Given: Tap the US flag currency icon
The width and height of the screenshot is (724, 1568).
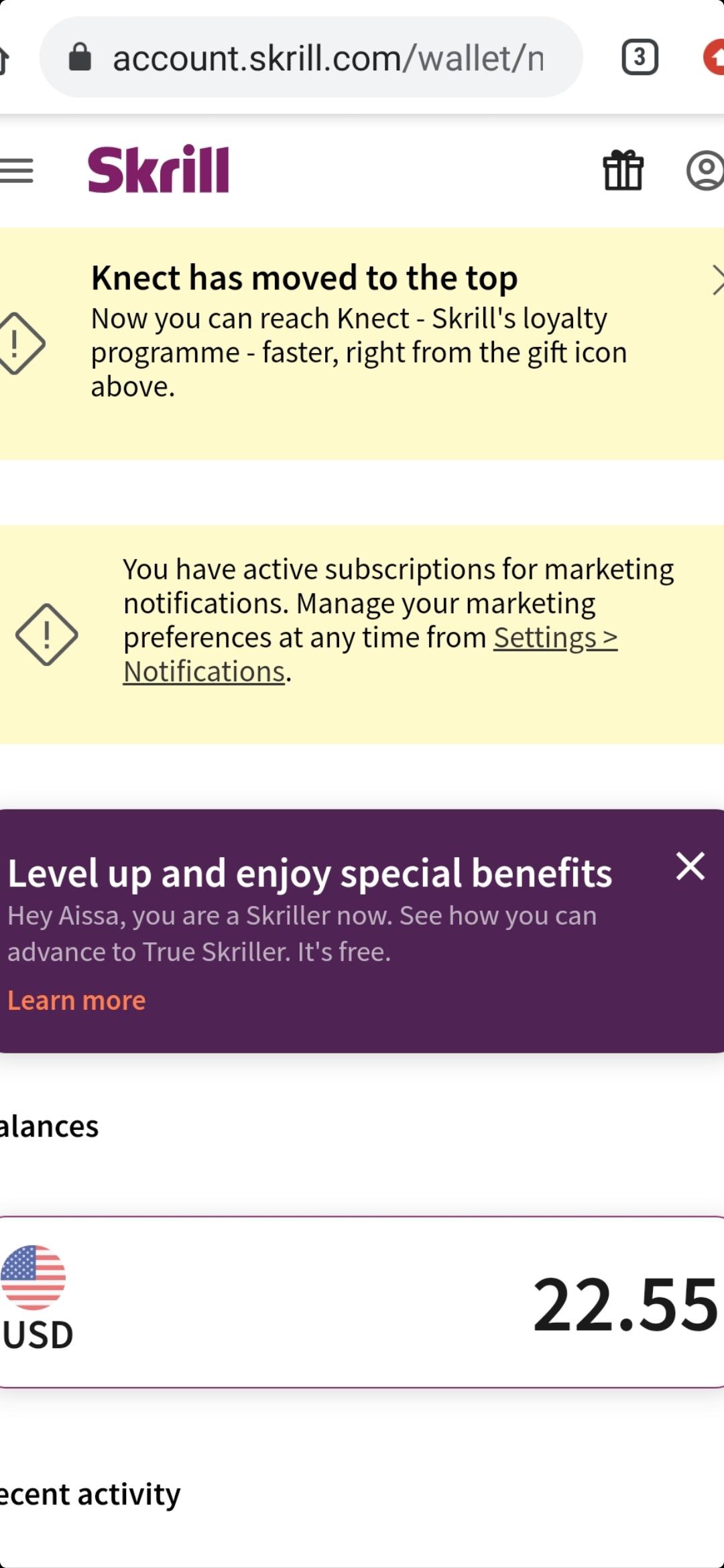Looking at the screenshot, I should [x=33, y=1277].
